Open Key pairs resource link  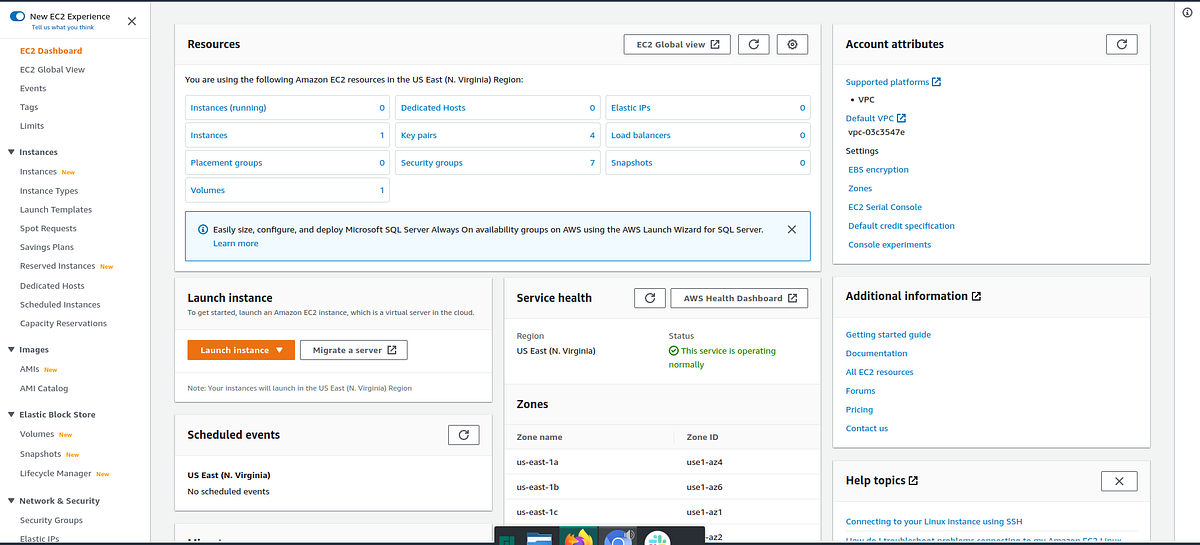pyautogui.click(x=419, y=135)
